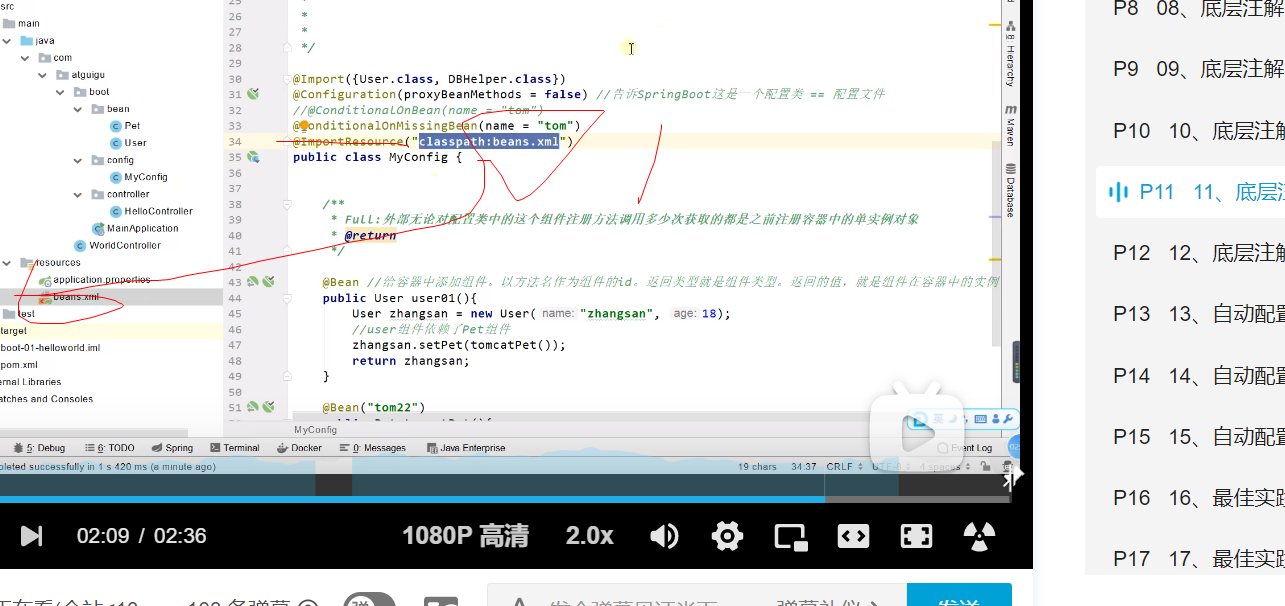Select episode P17 in playlist

(x=1199, y=558)
